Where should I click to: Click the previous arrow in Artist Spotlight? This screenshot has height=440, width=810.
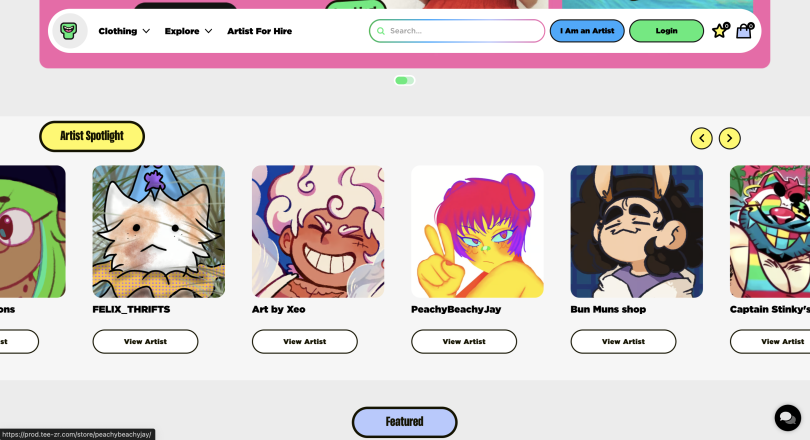(702, 138)
